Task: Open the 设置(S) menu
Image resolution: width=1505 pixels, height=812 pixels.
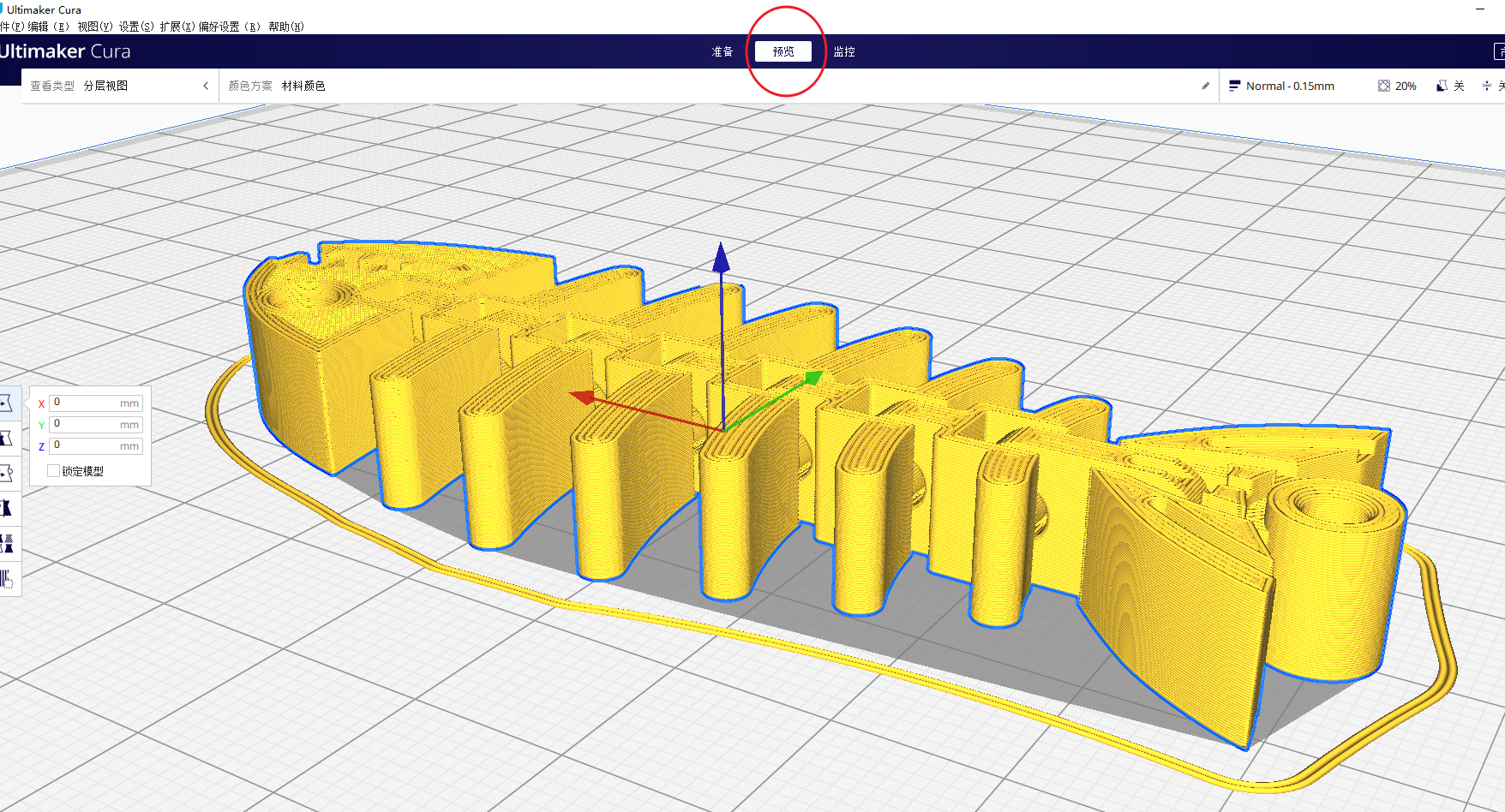Action: [136, 27]
